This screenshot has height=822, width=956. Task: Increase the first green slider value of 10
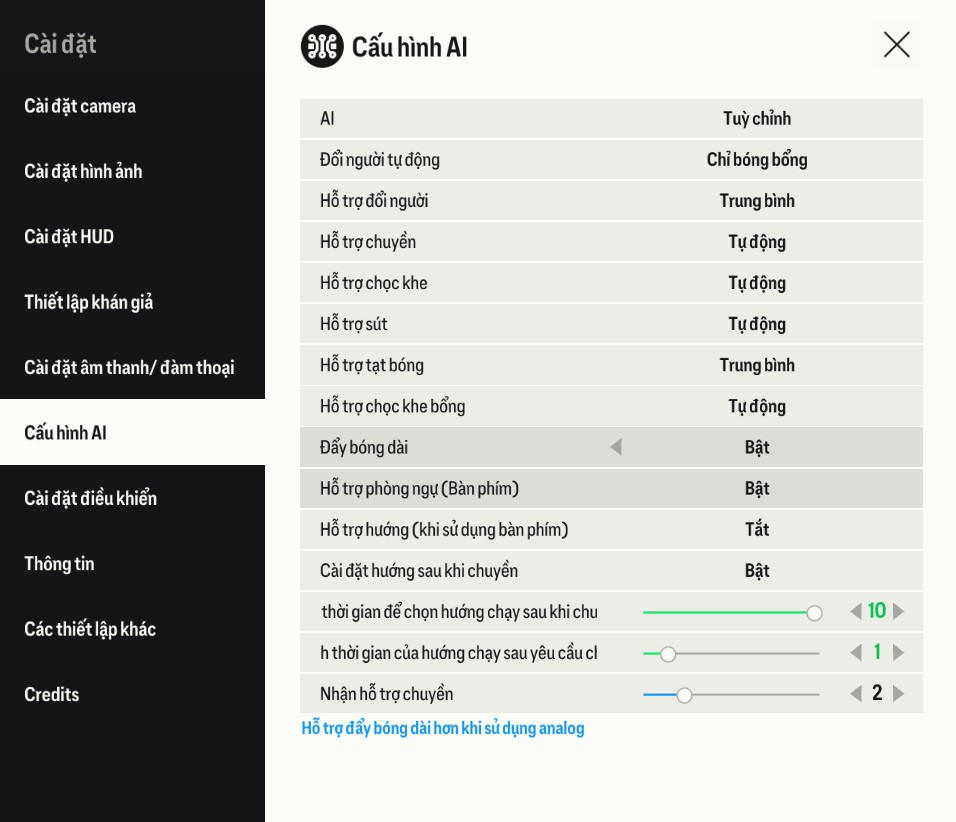coord(899,611)
